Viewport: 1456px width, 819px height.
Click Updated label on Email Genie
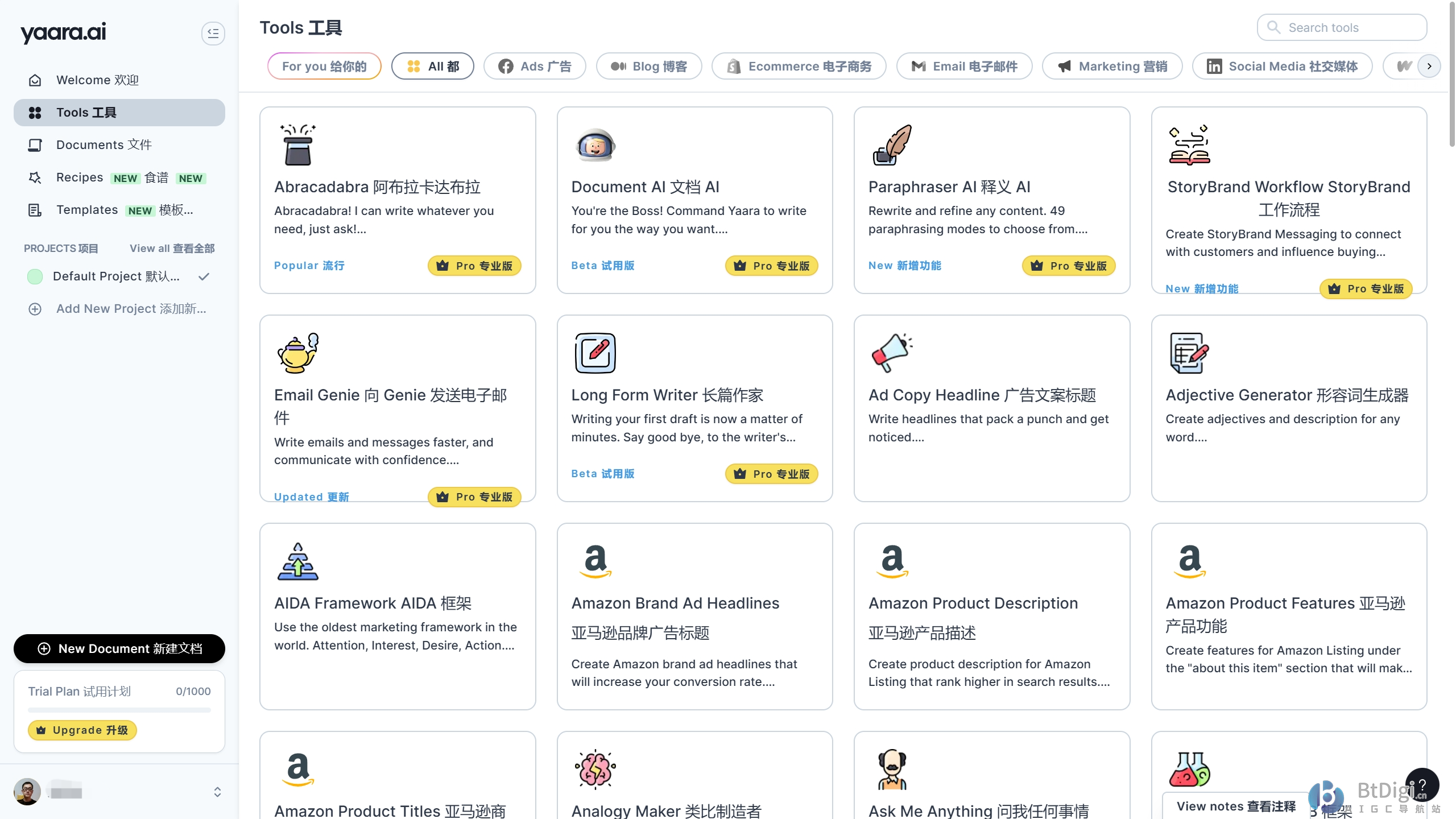pyautogui.click(x=312, y=497)
